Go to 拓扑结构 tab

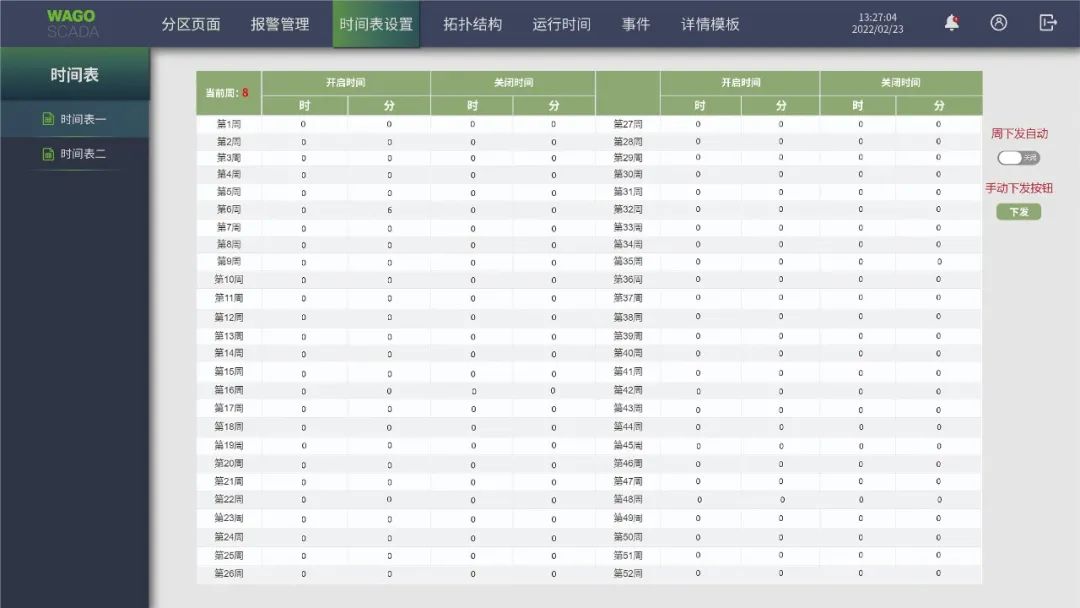[473, 24]
